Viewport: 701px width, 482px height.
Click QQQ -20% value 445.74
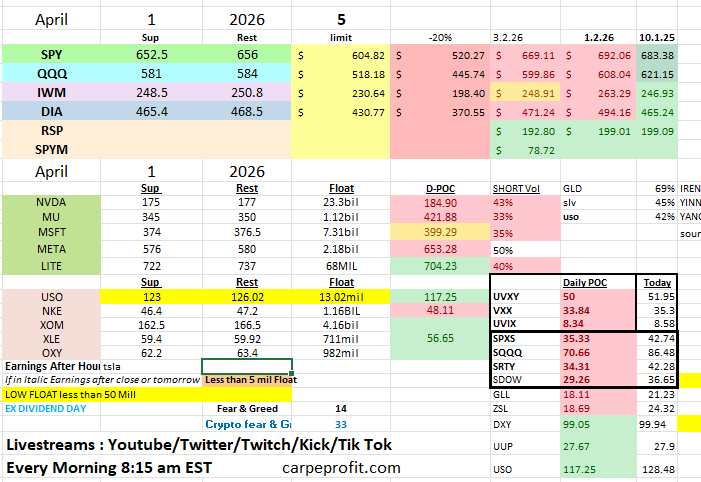click(x=440, y=74)
